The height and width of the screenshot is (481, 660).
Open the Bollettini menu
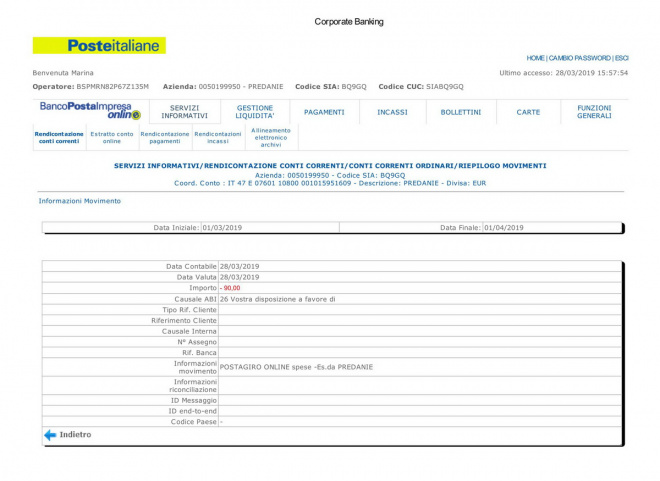click(461, 112)
